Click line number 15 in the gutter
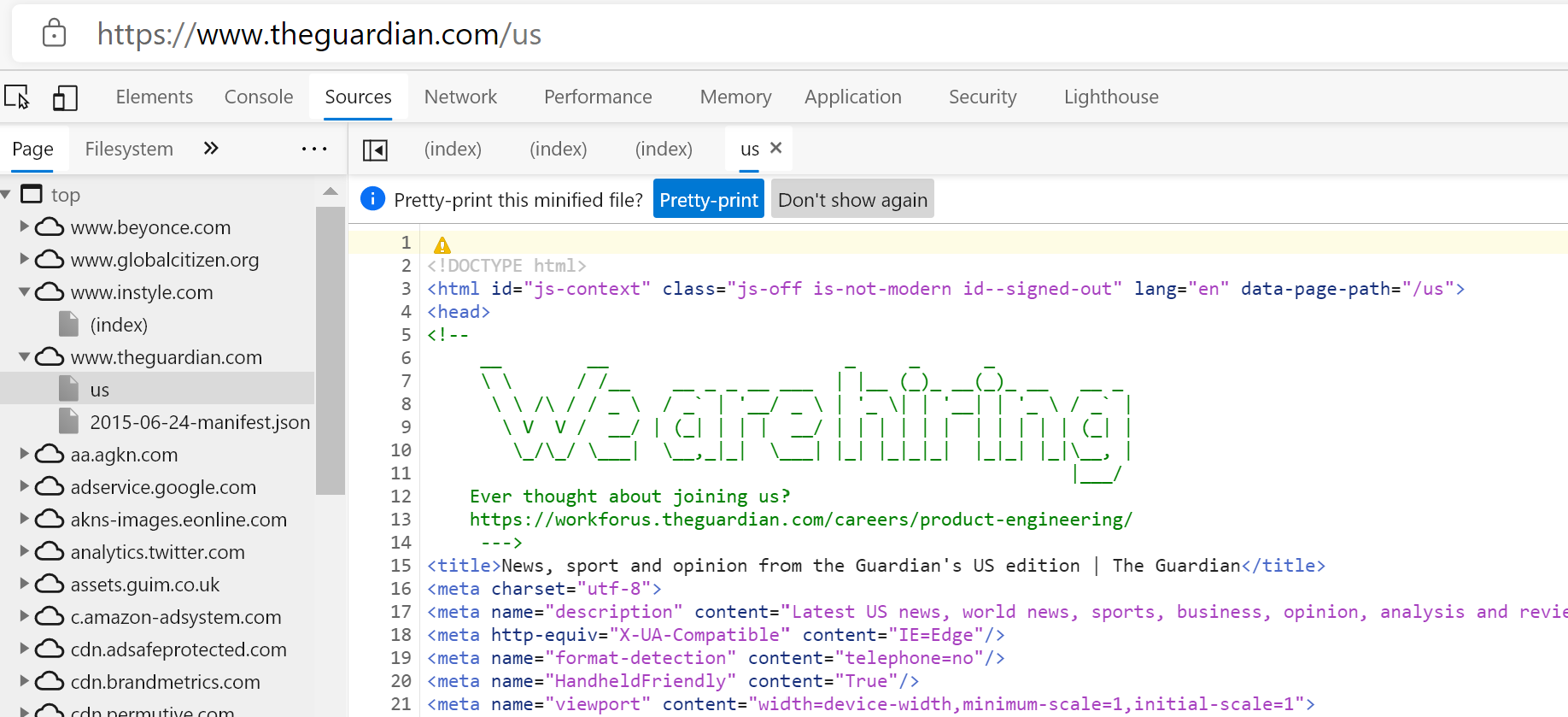1568x717 pixels. tap(401, 565)
